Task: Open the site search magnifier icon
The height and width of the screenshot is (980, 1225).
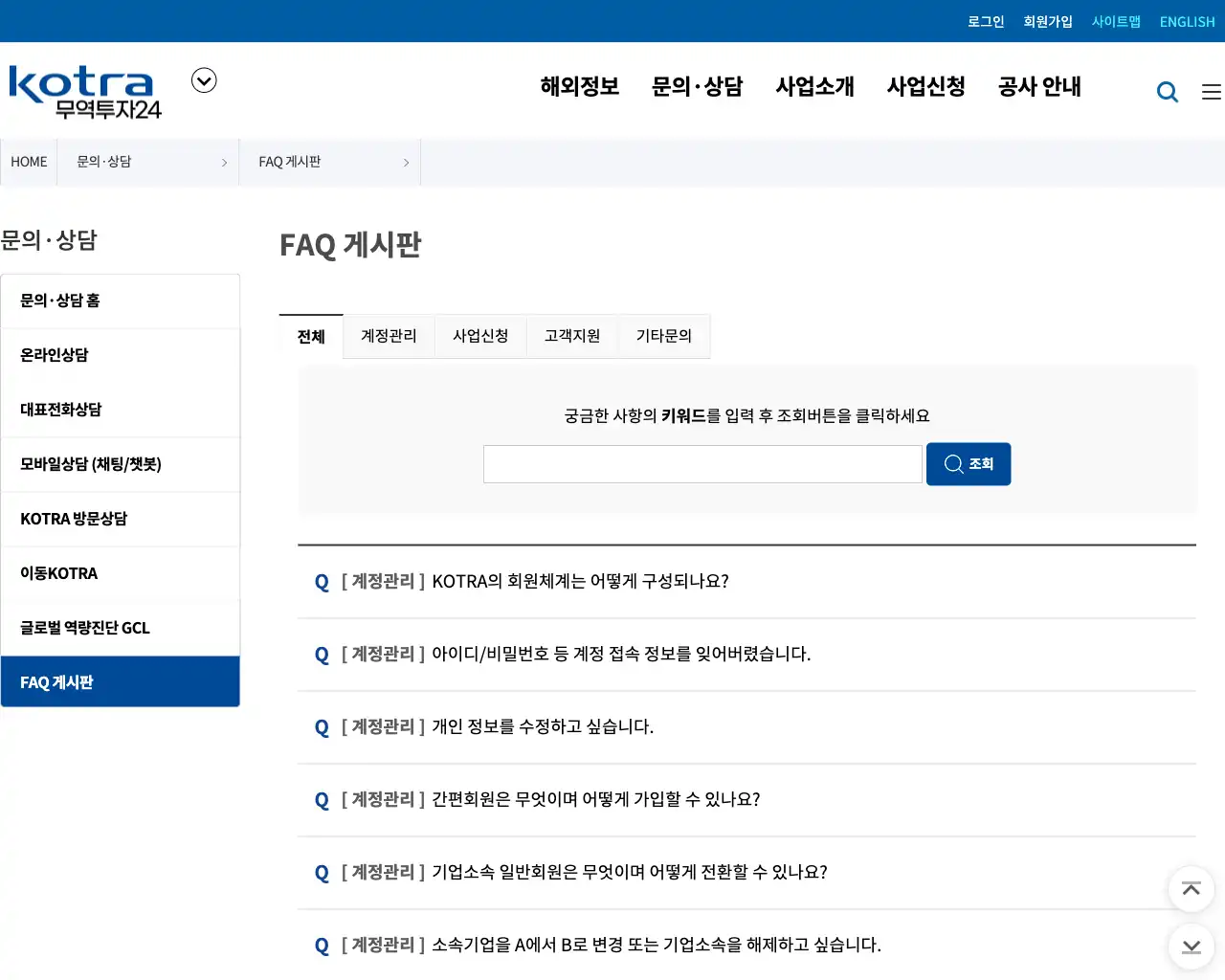Action: point(1168,91)
